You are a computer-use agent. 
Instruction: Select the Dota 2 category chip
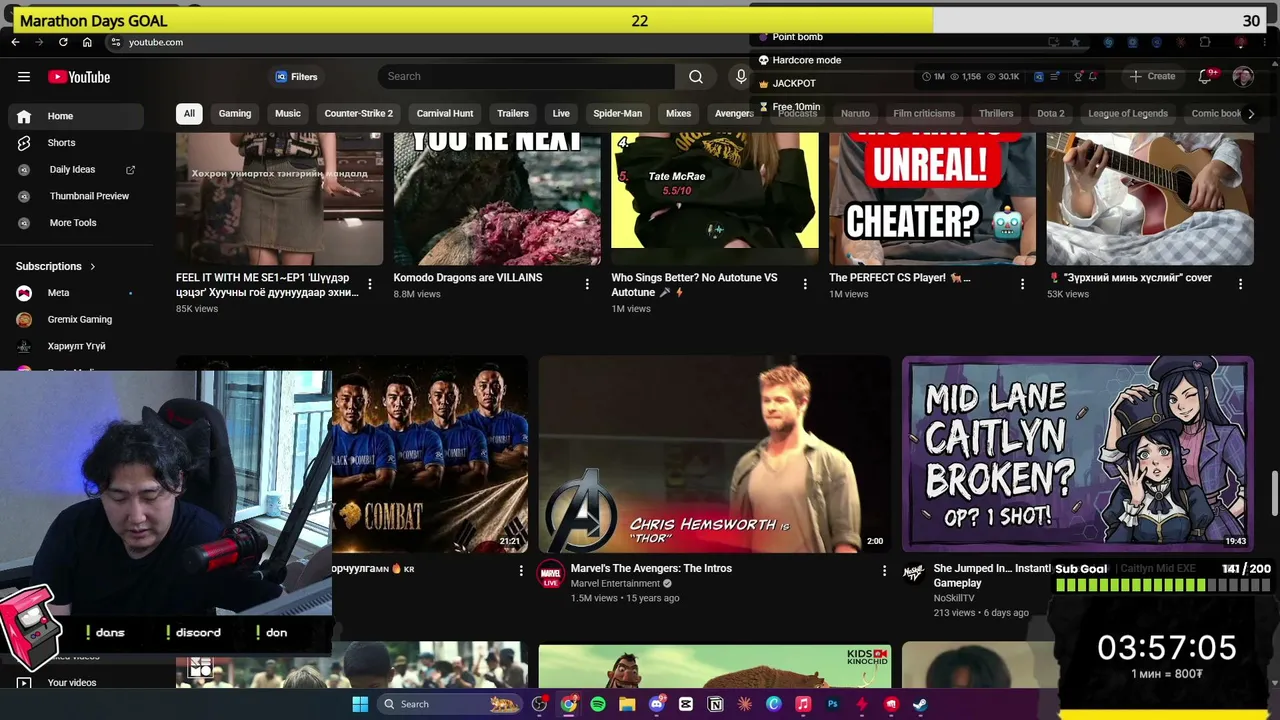1051,113
